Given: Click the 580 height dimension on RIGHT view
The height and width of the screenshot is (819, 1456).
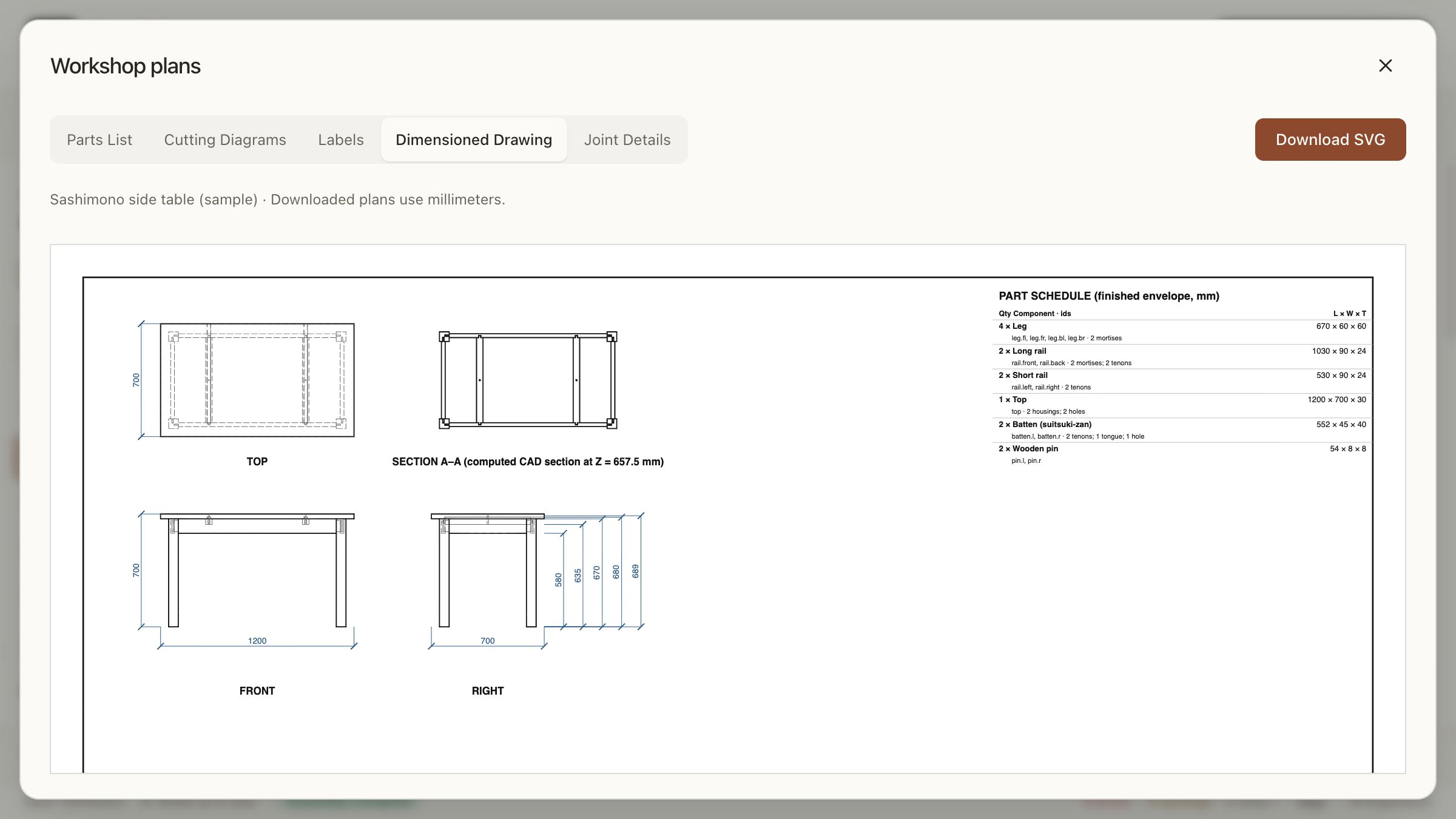Looking at the screenshot, I should point(558,580).
